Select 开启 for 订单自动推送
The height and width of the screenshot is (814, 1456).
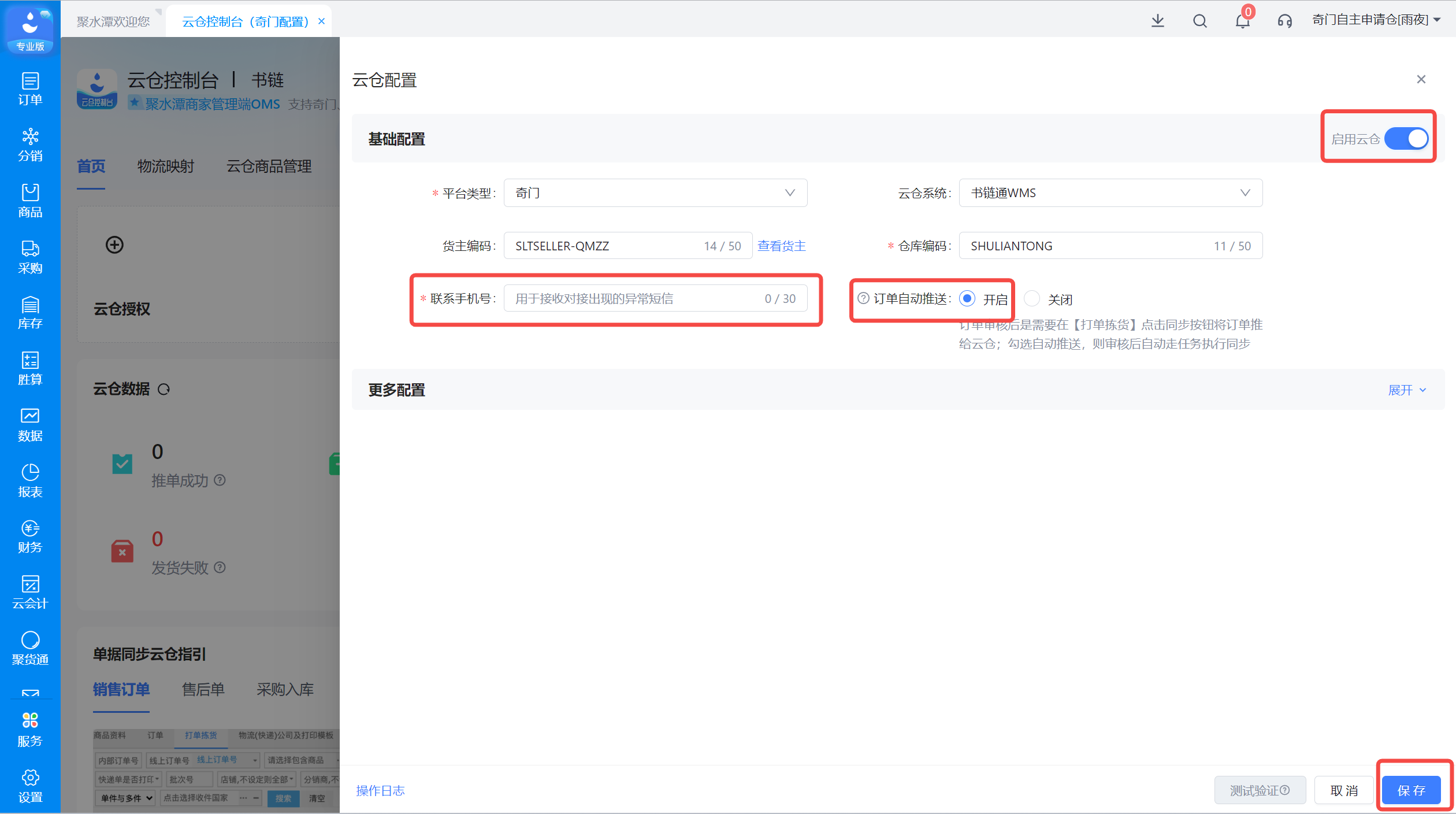point(967,298)
